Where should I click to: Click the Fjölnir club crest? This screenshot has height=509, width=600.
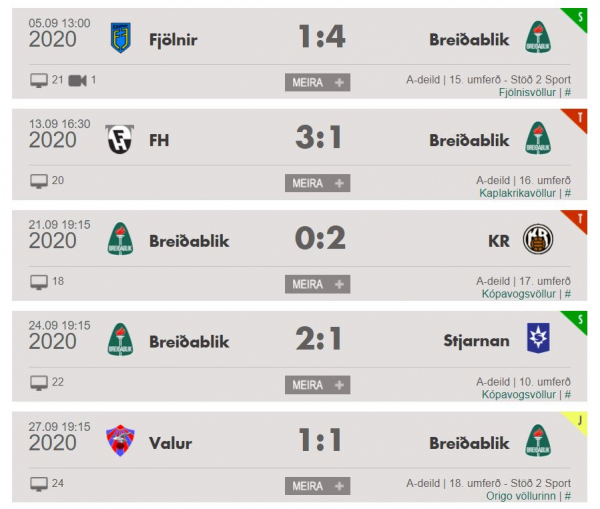click(x=121, y=38)
